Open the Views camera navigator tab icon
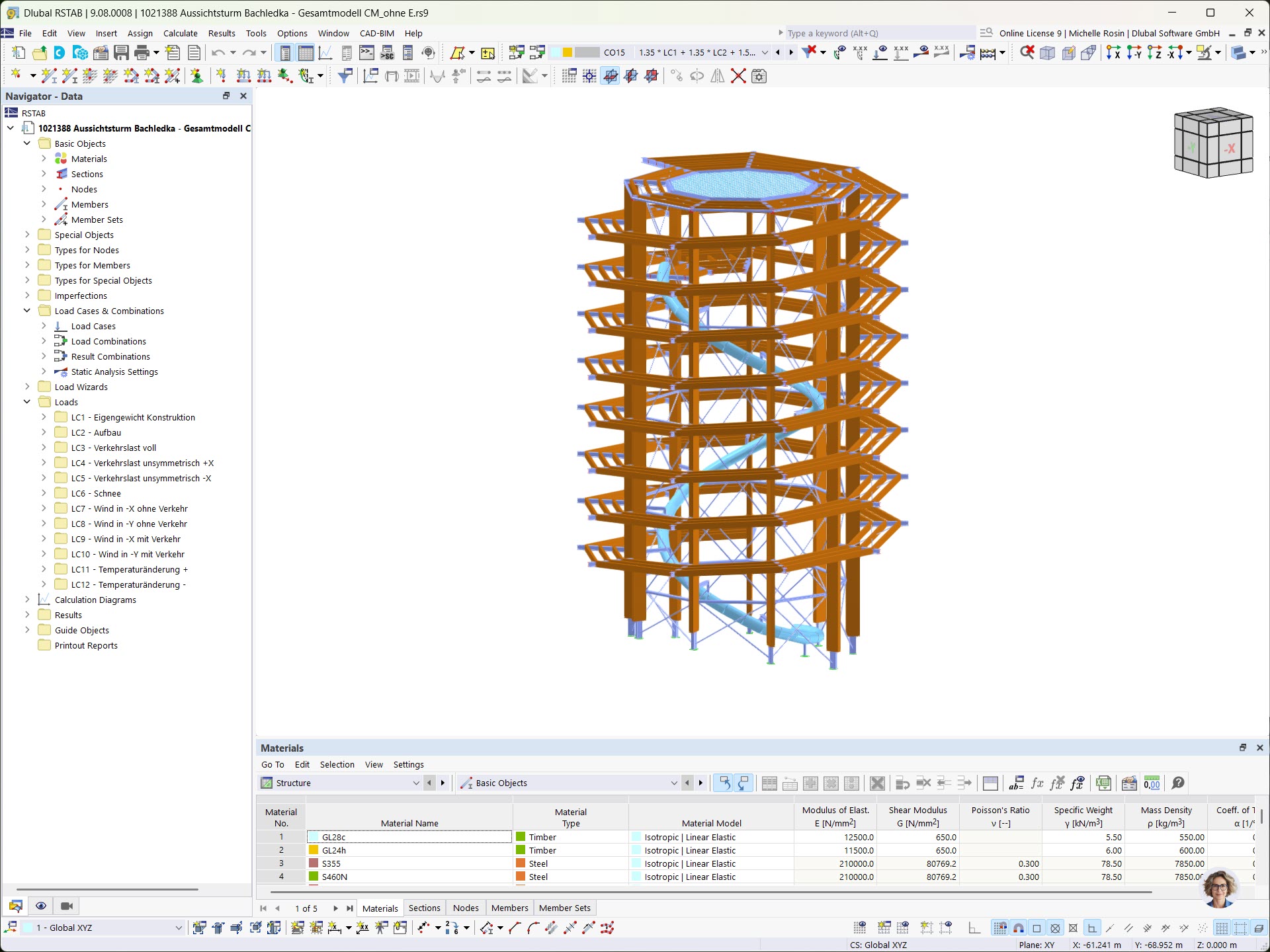Screen dimensions: 1270x952 tap(67, 906)
